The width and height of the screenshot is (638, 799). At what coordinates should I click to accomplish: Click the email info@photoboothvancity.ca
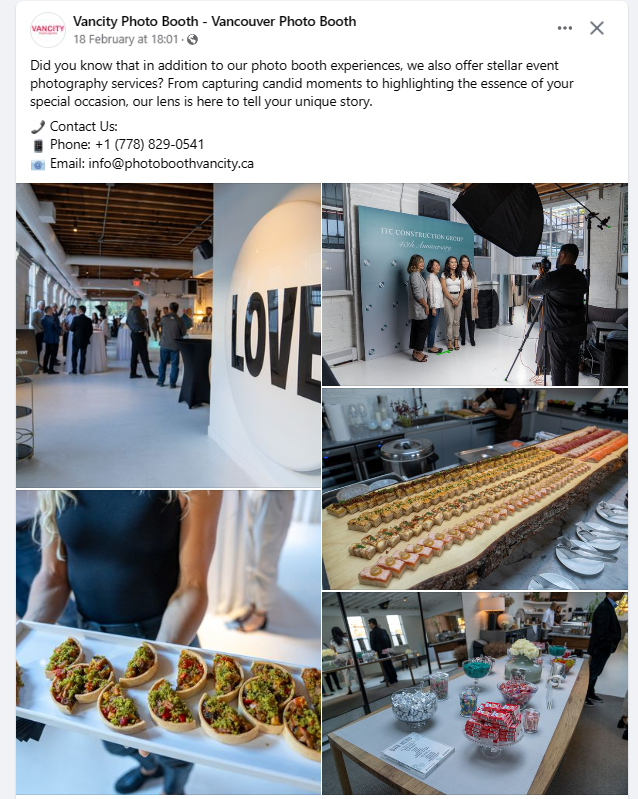coord(171,164)
